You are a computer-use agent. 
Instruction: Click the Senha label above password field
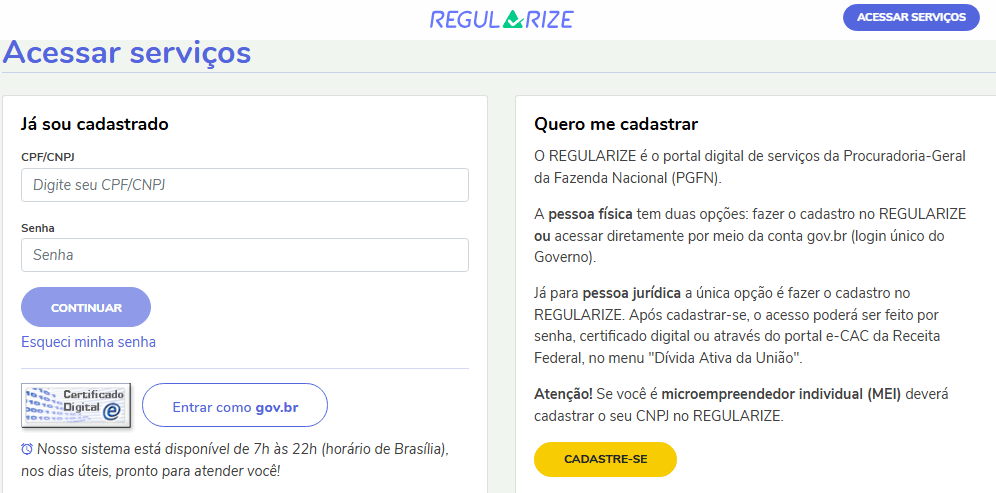click(x=38, y=228)
